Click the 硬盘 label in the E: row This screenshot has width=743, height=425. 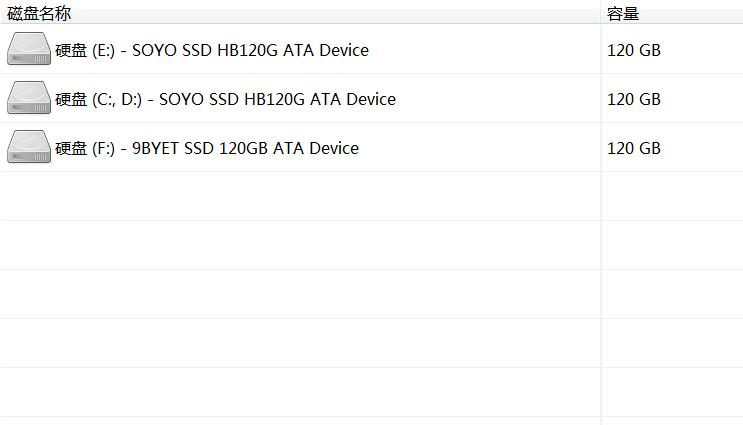pos(71,50)
